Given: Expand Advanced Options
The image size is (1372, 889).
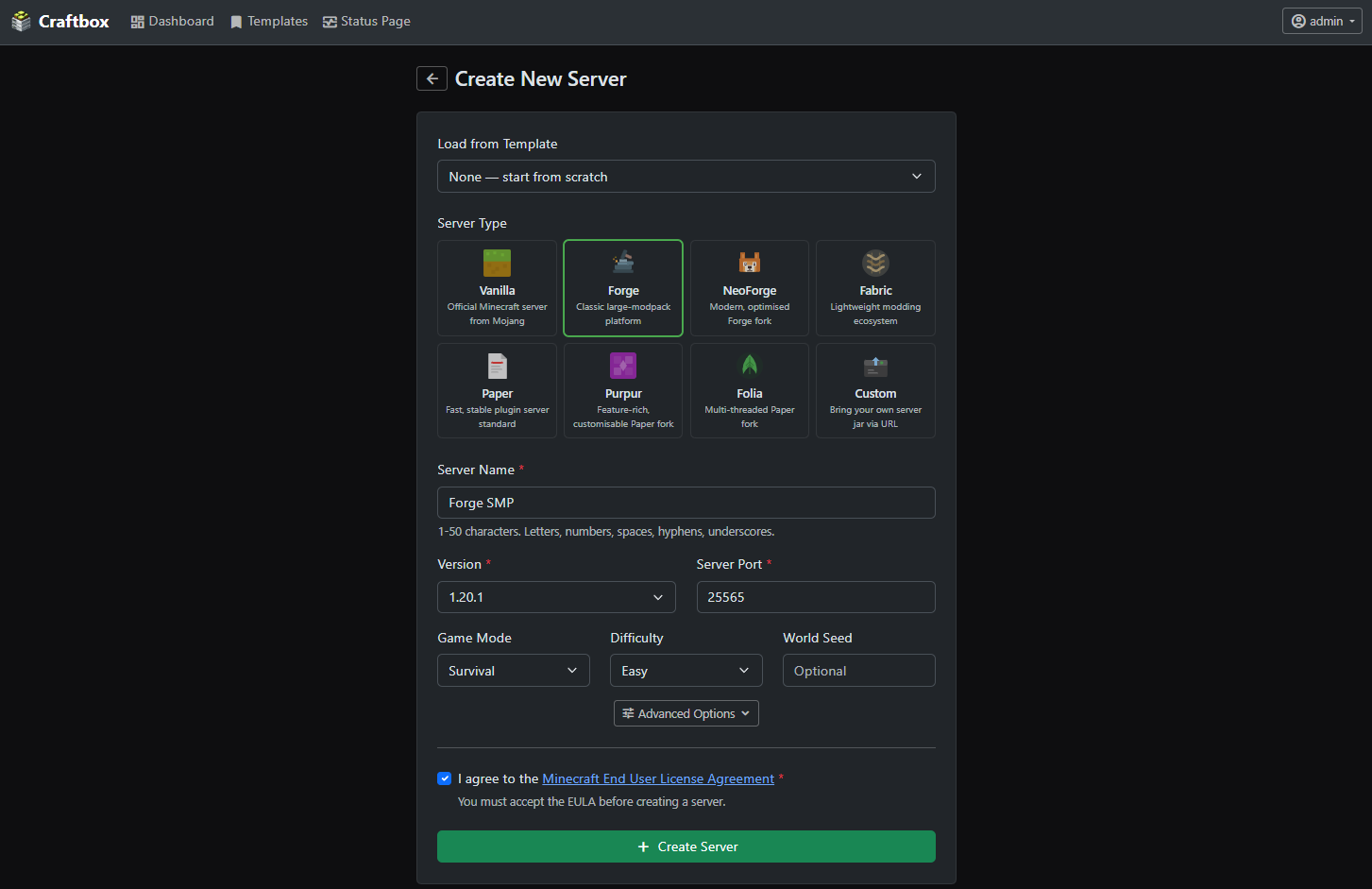Looking at the screenshot, I should (686, 713).
